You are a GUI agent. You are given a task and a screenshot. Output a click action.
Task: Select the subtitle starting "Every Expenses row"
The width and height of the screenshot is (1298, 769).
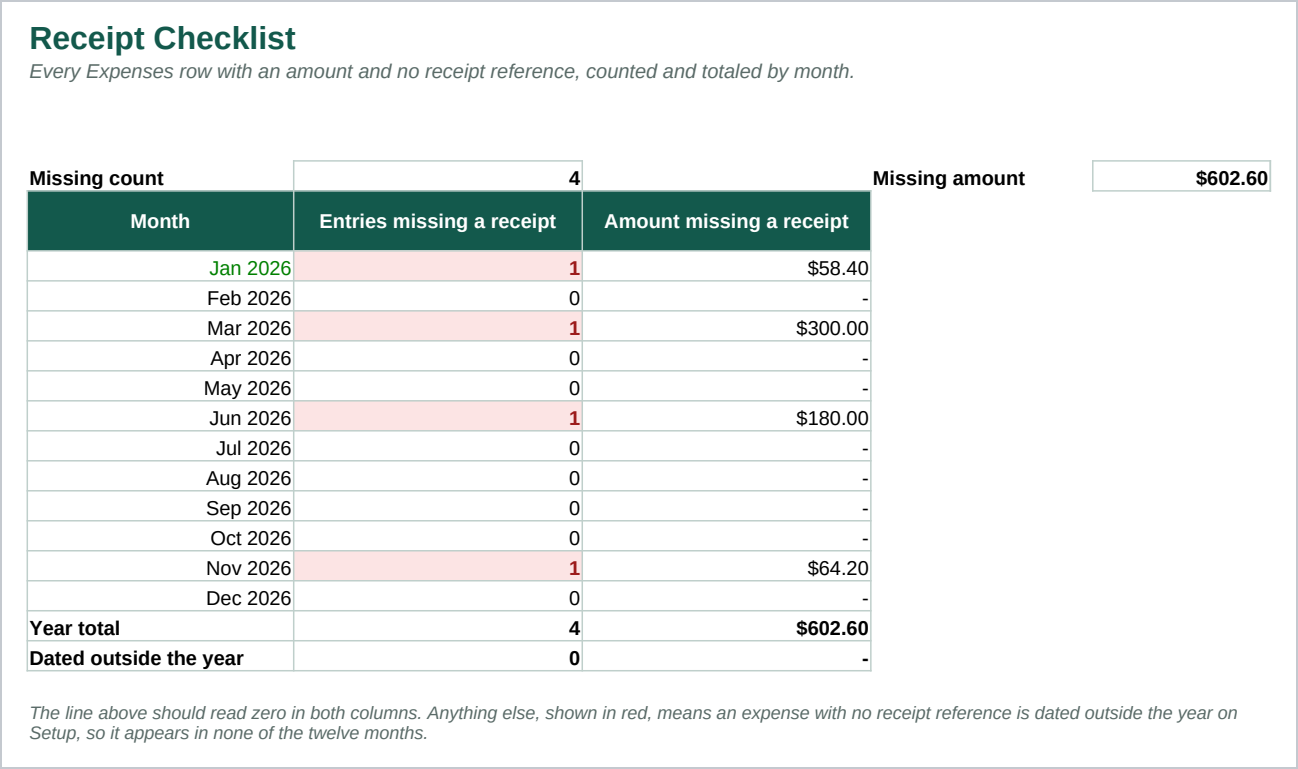(442, 72)
